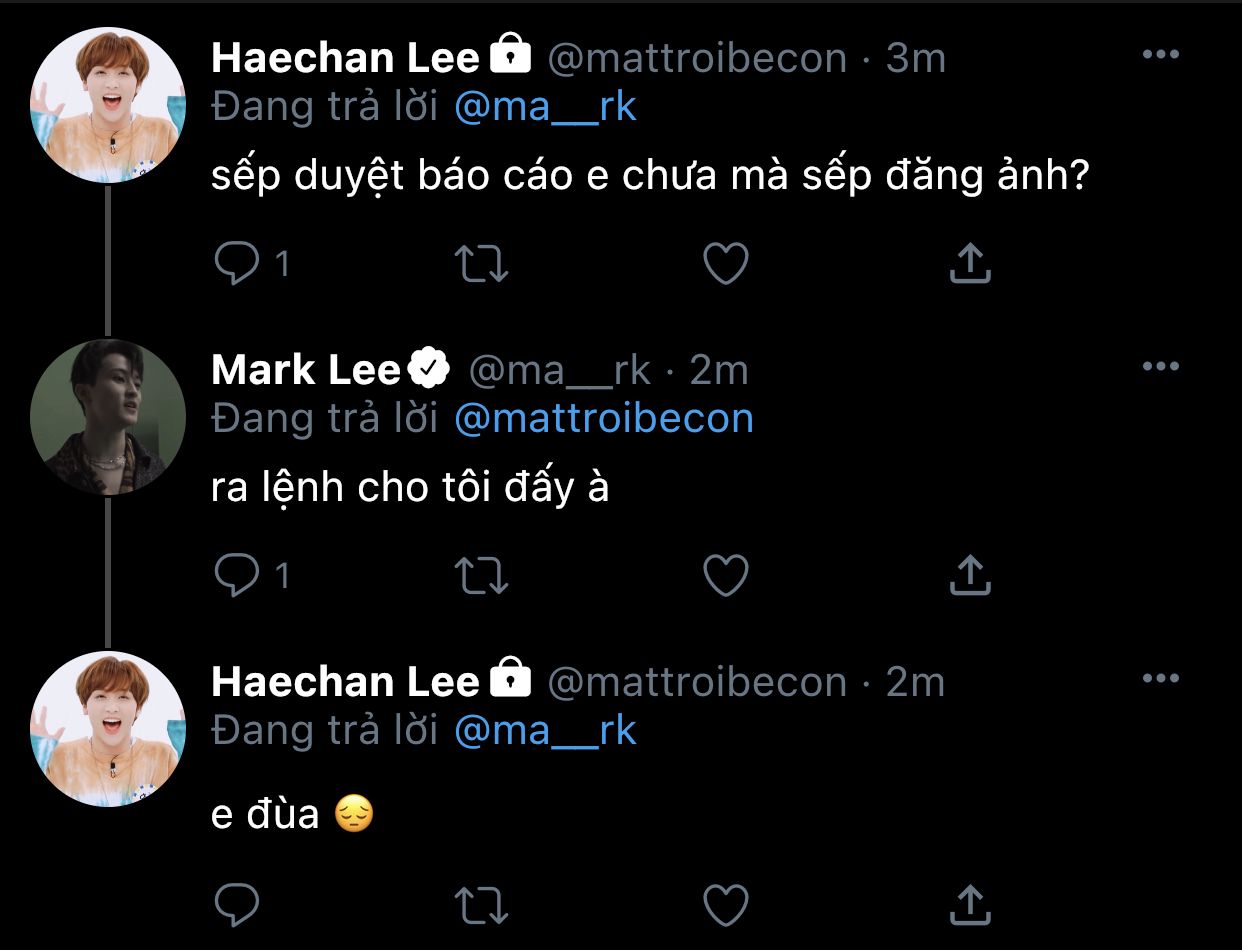This screenshot has width=1242, height=950.
Task: Open Mark Lee's profile picture
Action: (x=108, y=417)
